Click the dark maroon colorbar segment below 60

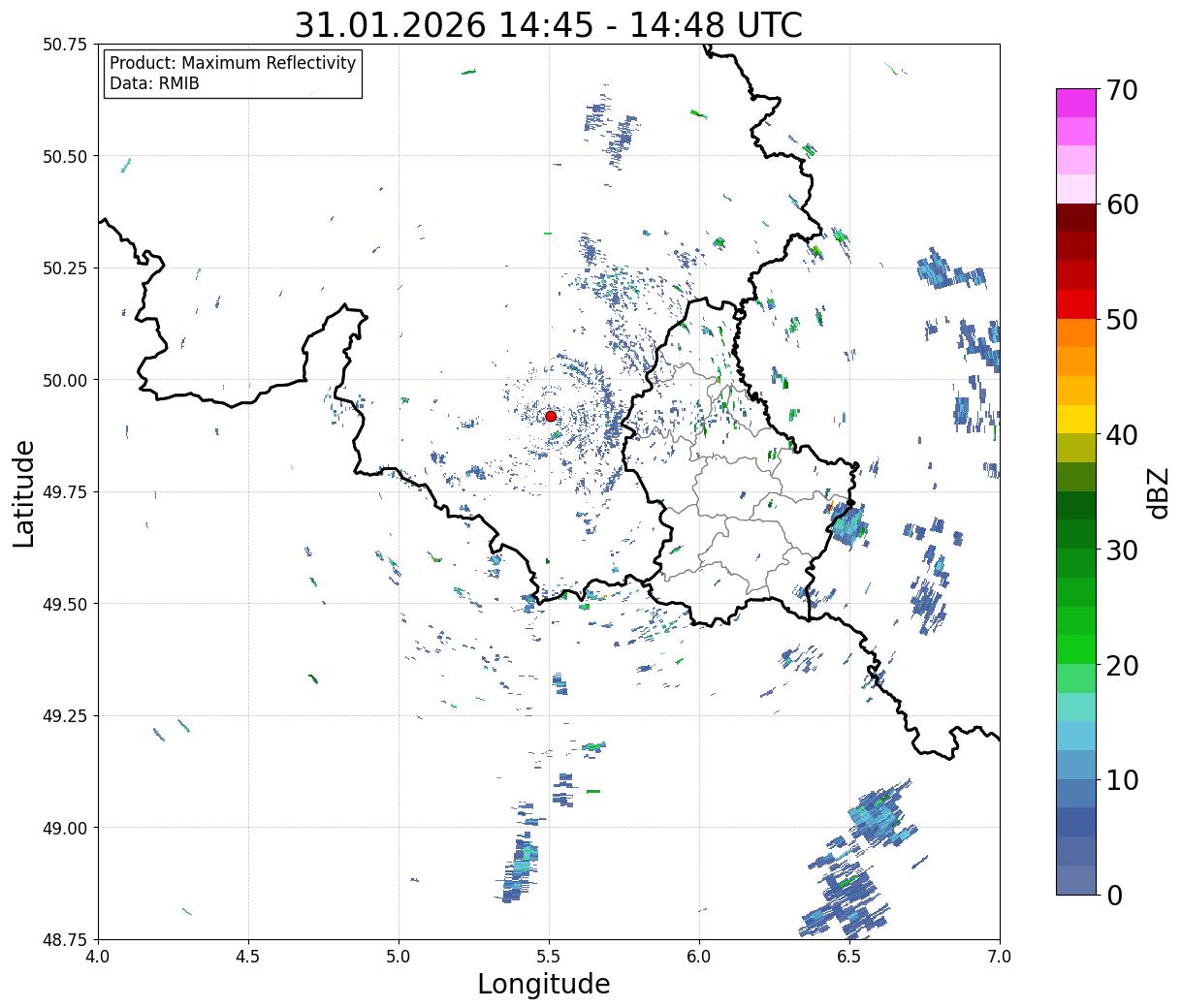coord(1076,218)
